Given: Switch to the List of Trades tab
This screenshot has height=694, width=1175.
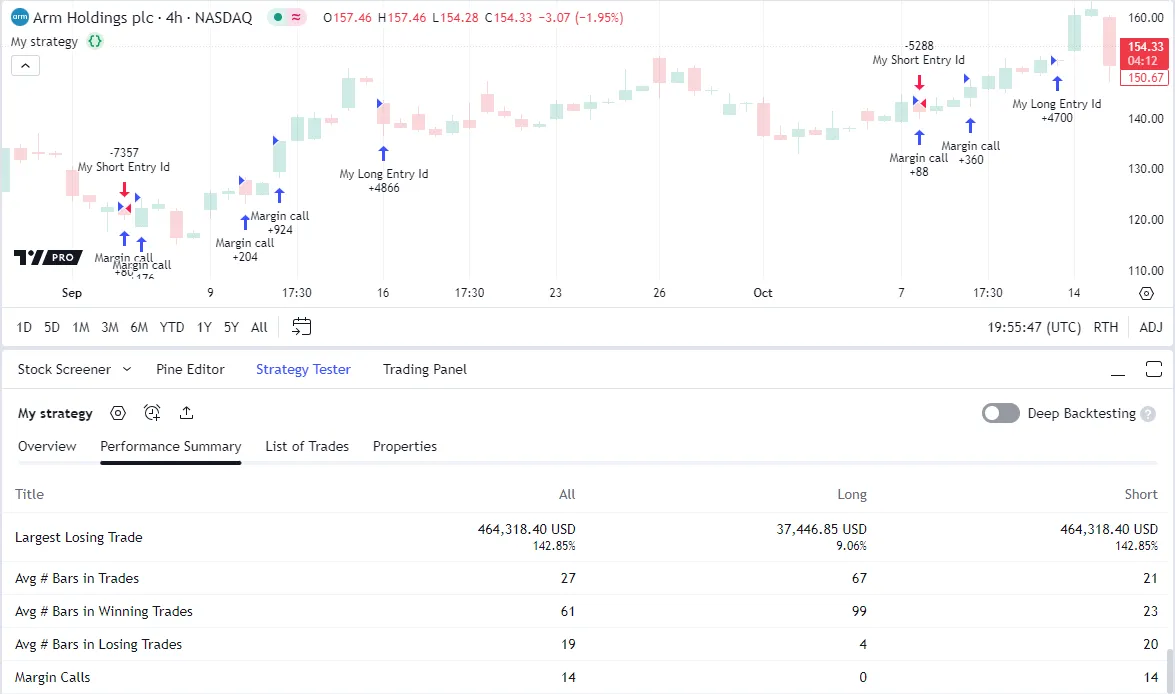Looking at the screenshot, I should pos(307,446).
